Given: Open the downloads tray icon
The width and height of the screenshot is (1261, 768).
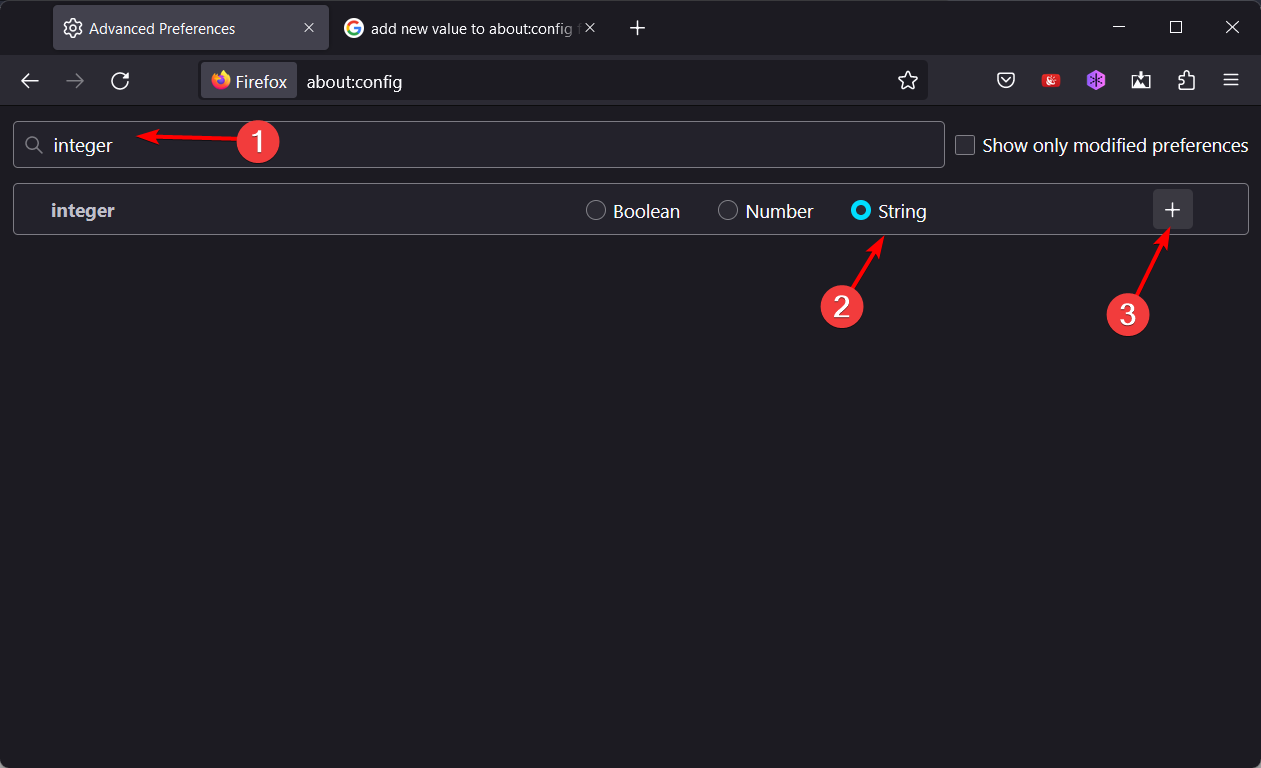Looking at the screenshot, I should [x=1141, y=81].
